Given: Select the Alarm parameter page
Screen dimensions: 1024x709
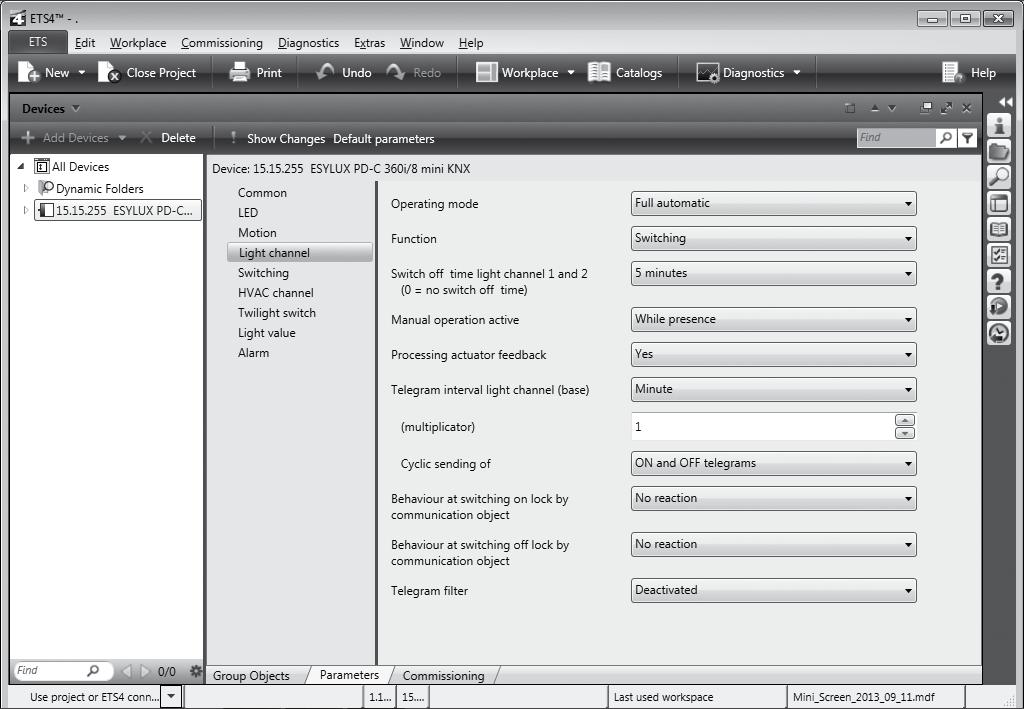Looking at the screenshot, I should [x=253, y=353].
